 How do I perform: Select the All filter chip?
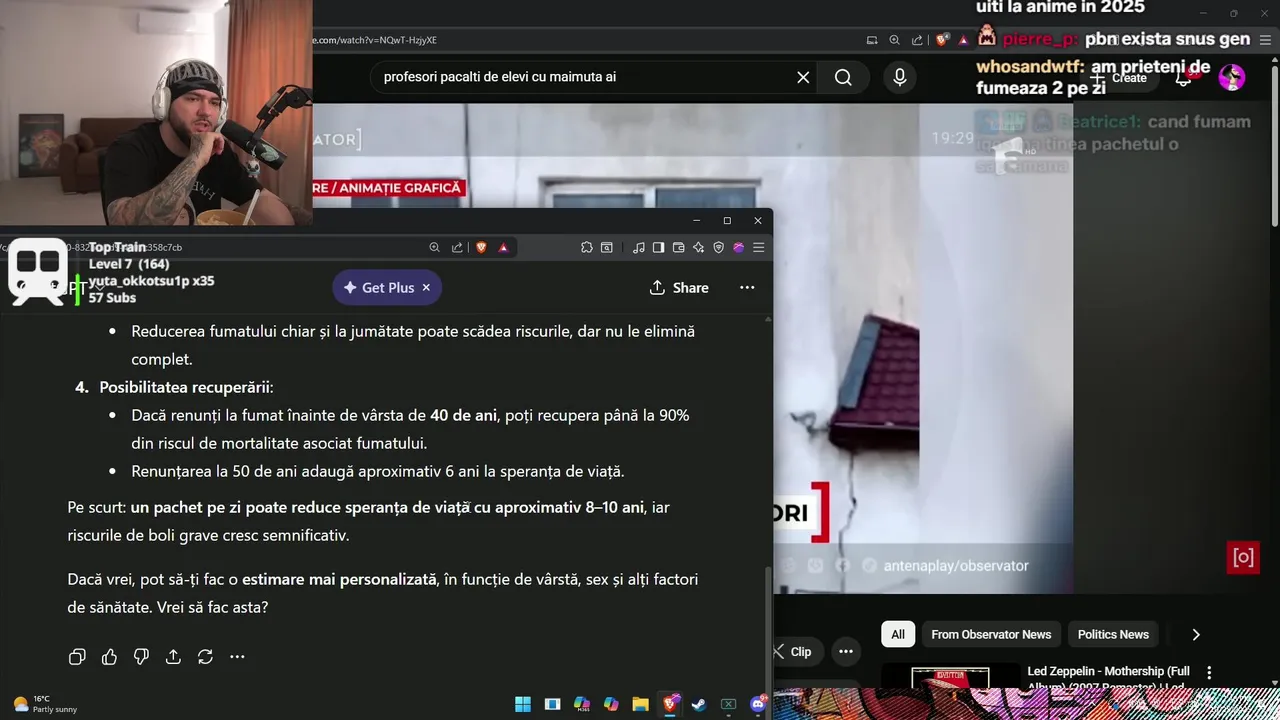pyautogui.click(x=898, y=634)
